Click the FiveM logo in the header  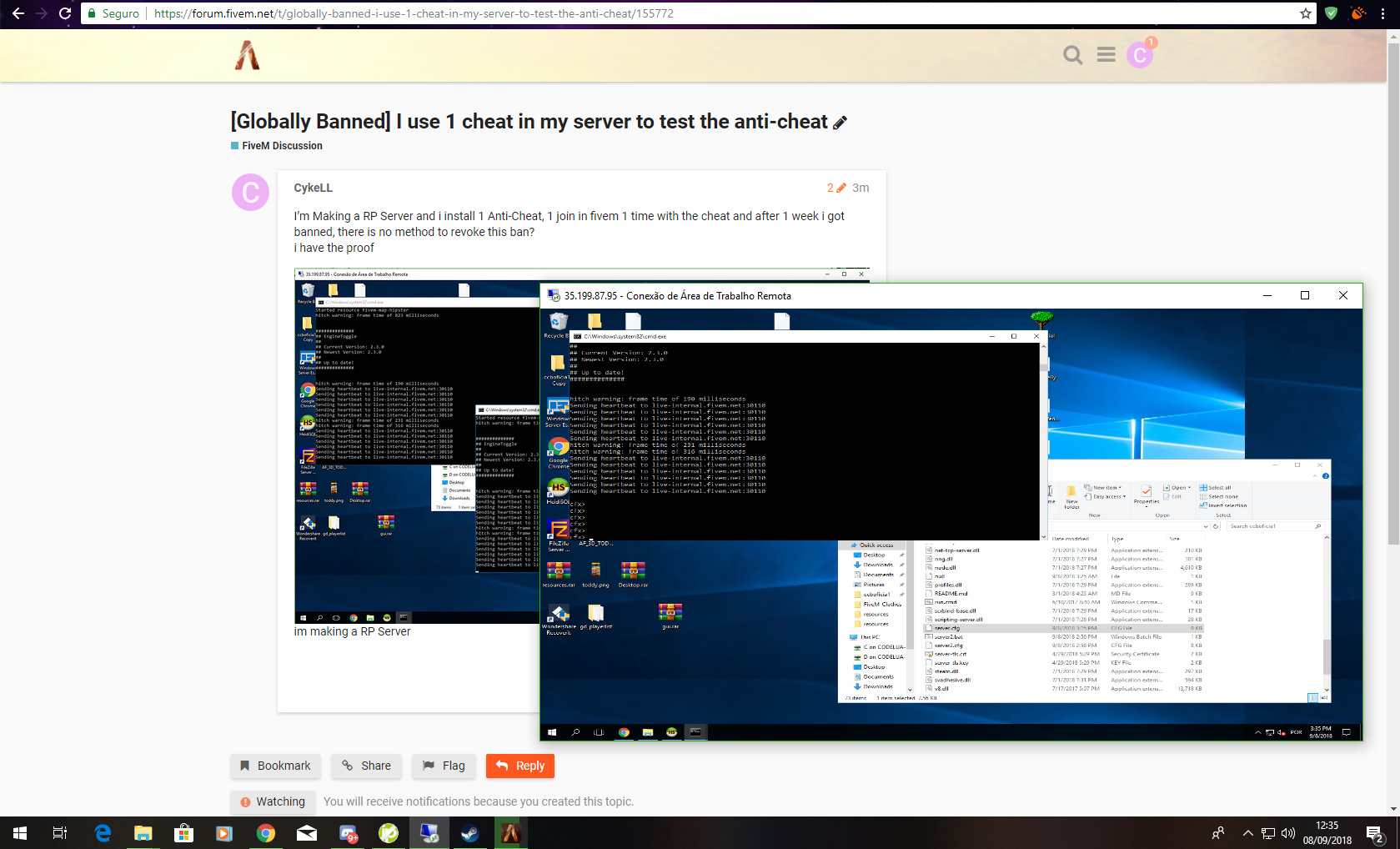click(x=247, y=55)
